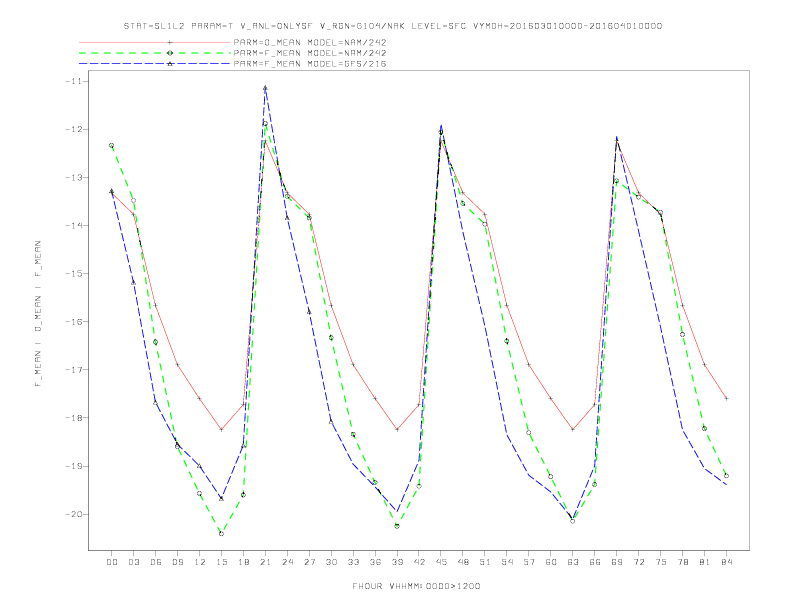This screenshot has width=792, height=612.
Task: Click the blue dashed line sample in legend
Action: (155, 64)
